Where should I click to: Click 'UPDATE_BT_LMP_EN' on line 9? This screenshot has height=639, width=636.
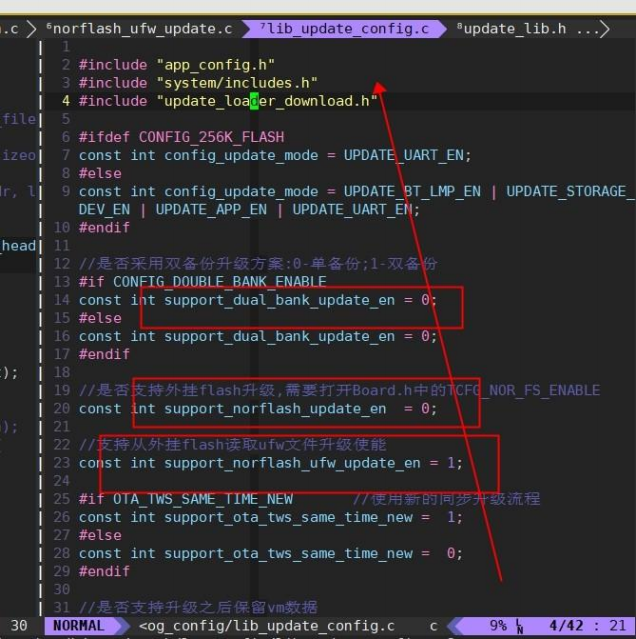pyautogui.click(x=412, y=192)
